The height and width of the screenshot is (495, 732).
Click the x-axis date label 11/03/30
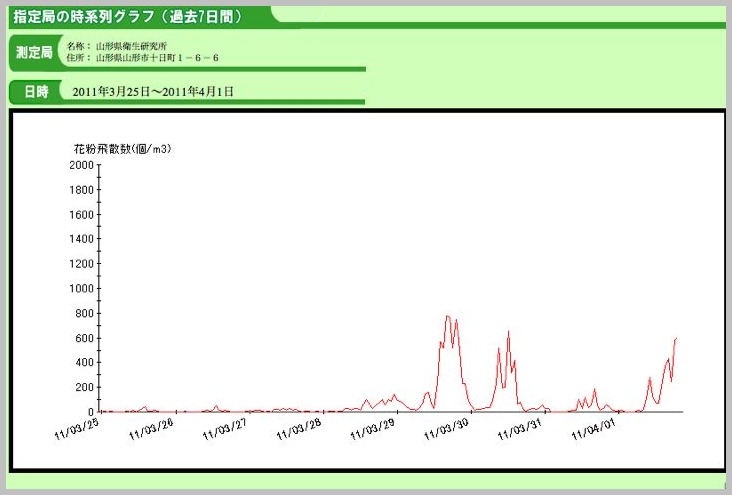tap(446, 429)
